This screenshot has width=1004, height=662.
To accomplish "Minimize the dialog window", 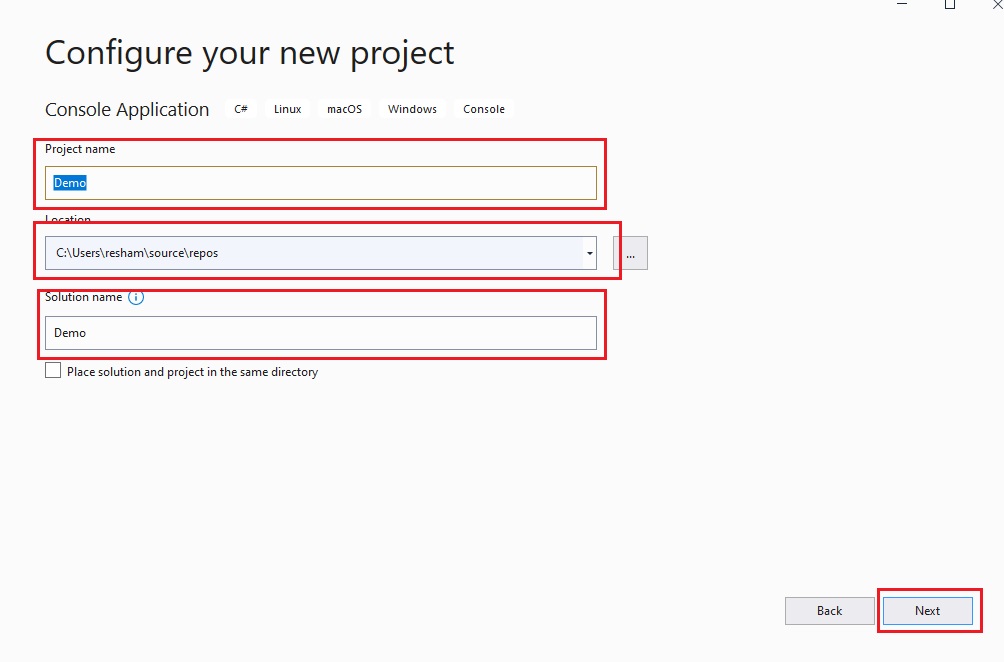I will tap(902, 4).
